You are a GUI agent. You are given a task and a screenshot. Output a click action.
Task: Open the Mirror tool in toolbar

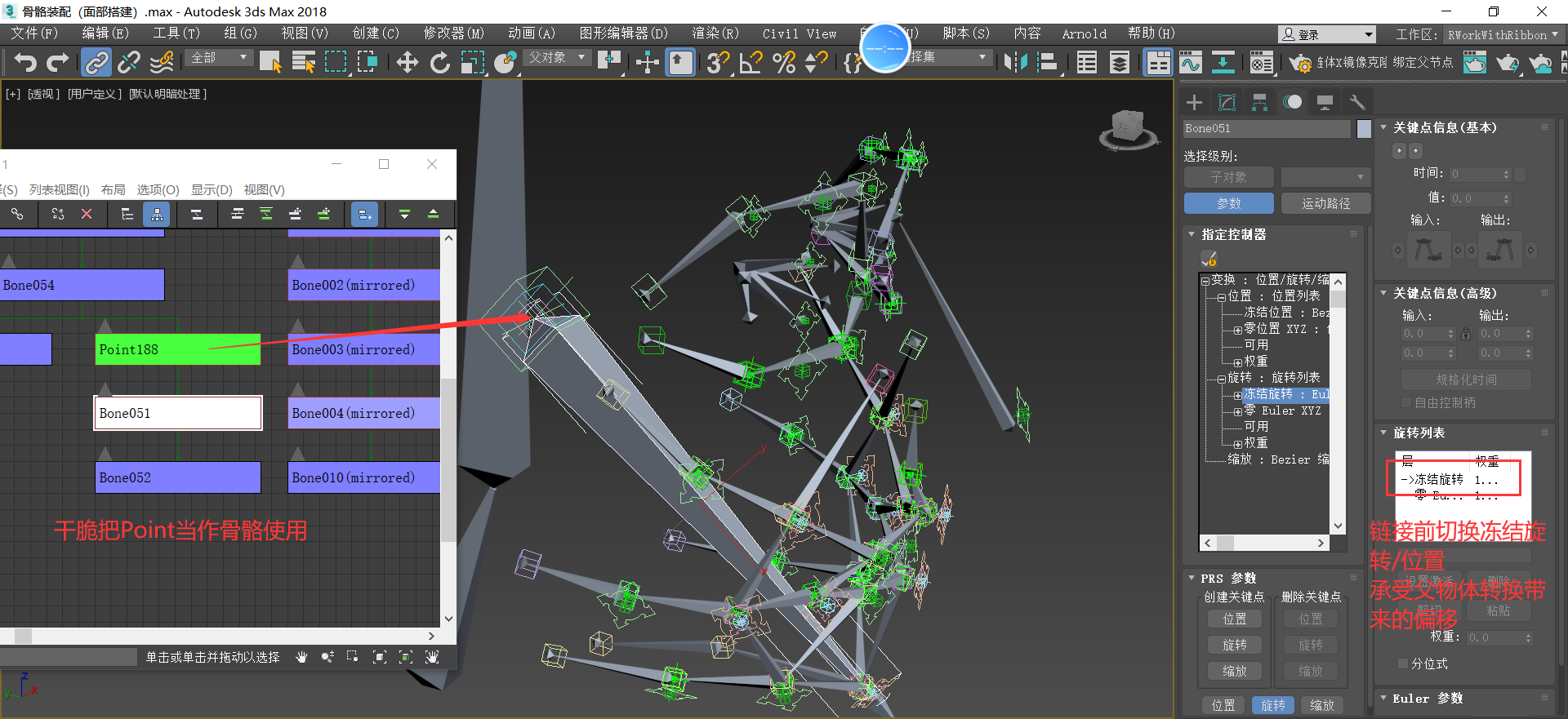click(1015, 62)
